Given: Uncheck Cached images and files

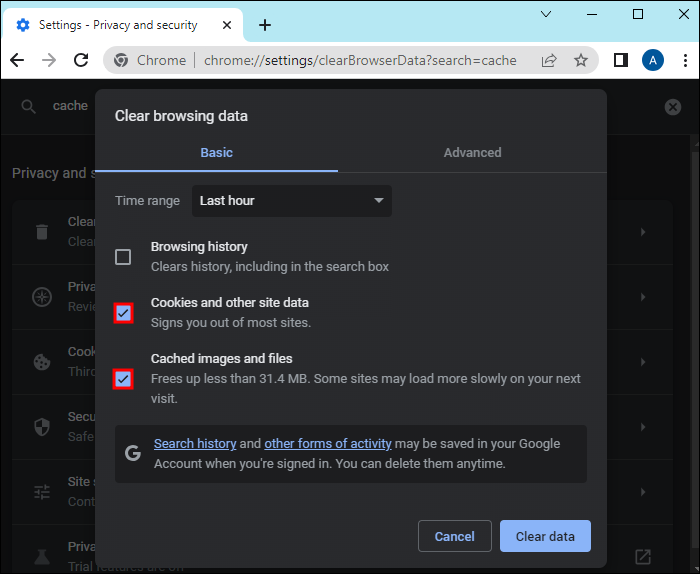Looking at the screenshot, I should [123, 379].
